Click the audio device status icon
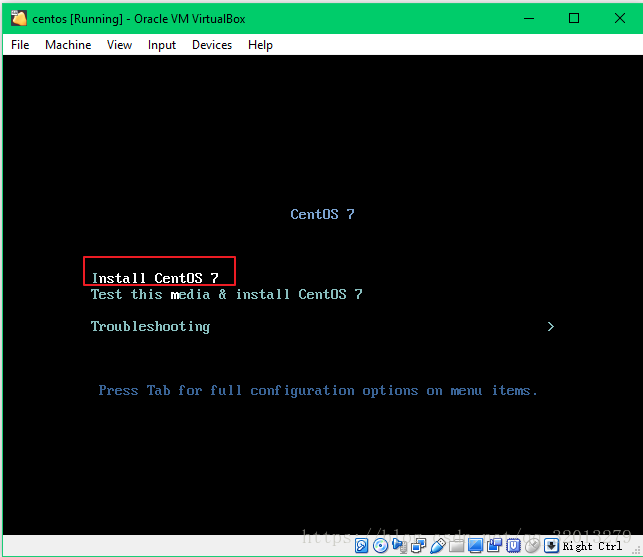643x557 pixels. [x=400, y=546]
